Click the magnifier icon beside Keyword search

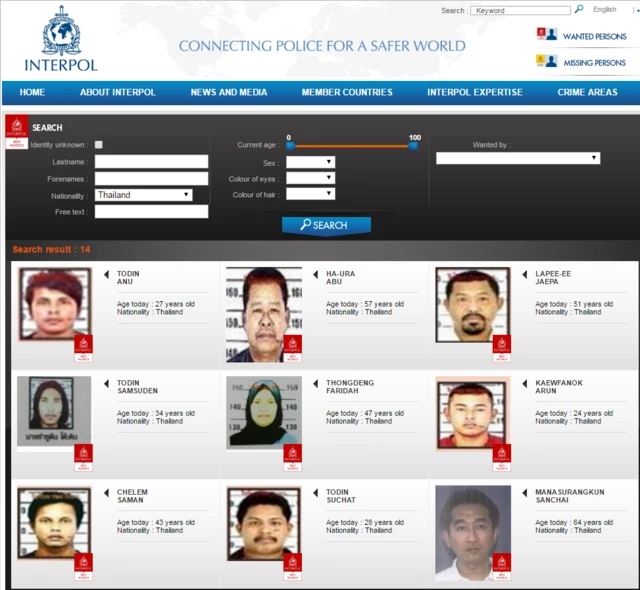click(x=579, y=10)
